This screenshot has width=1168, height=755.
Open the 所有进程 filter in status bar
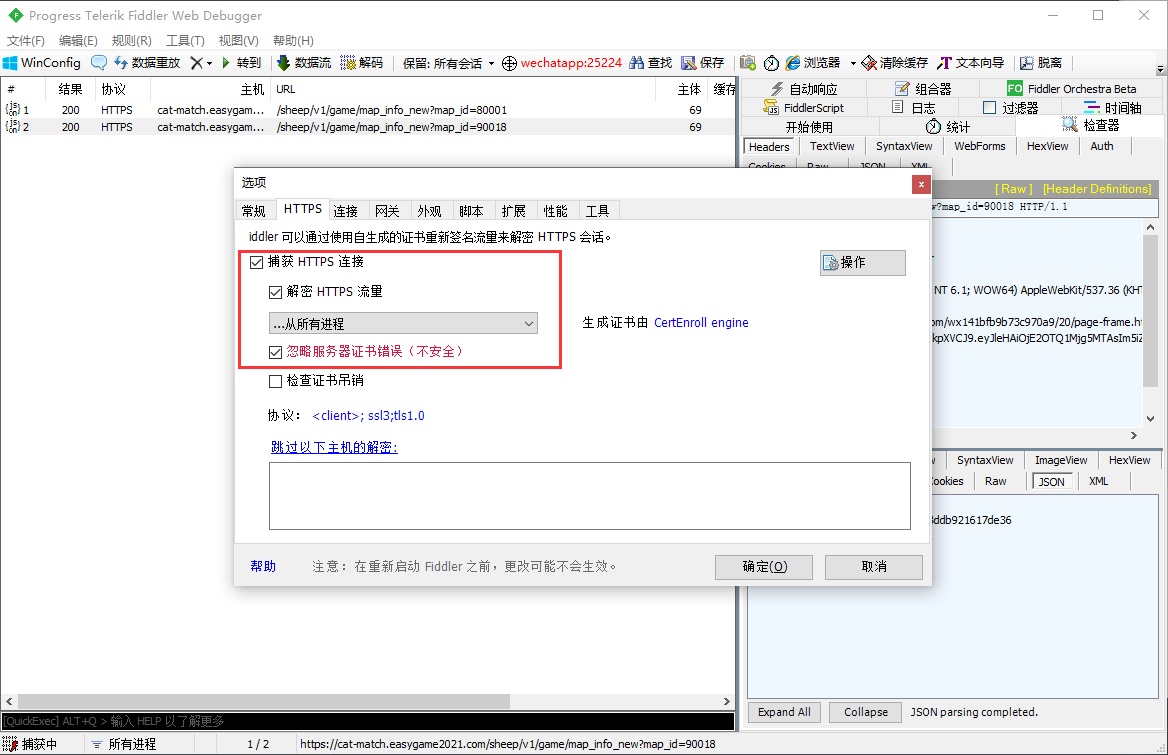[x=124, y=744]
